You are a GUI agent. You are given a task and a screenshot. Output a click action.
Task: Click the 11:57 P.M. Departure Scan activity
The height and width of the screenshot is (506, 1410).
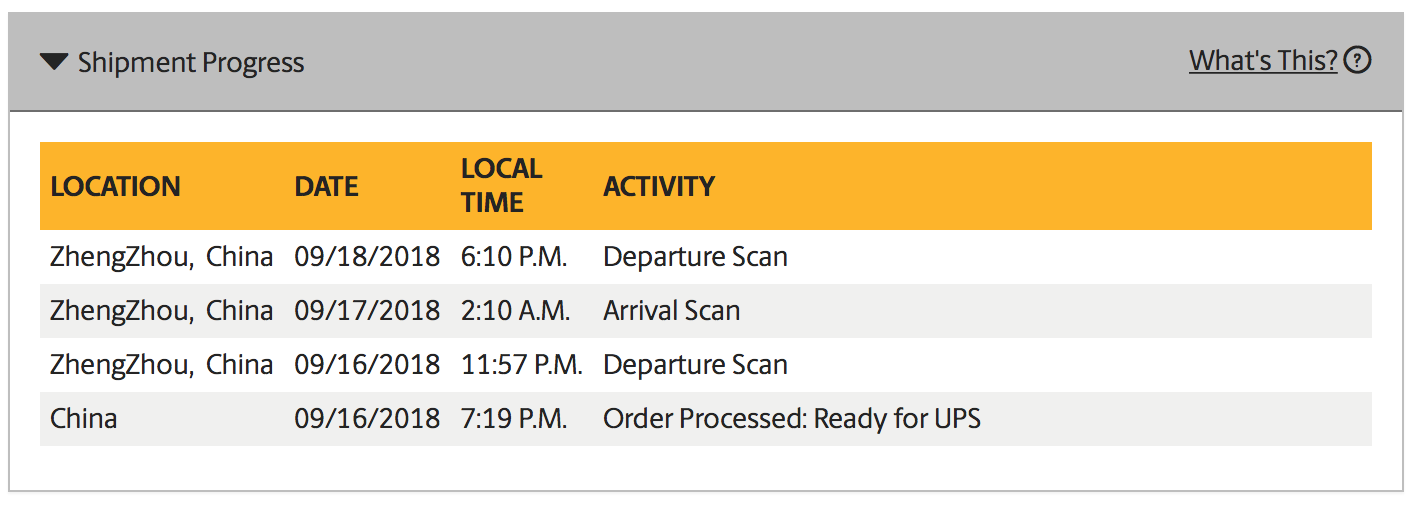(x=695, y=365)
